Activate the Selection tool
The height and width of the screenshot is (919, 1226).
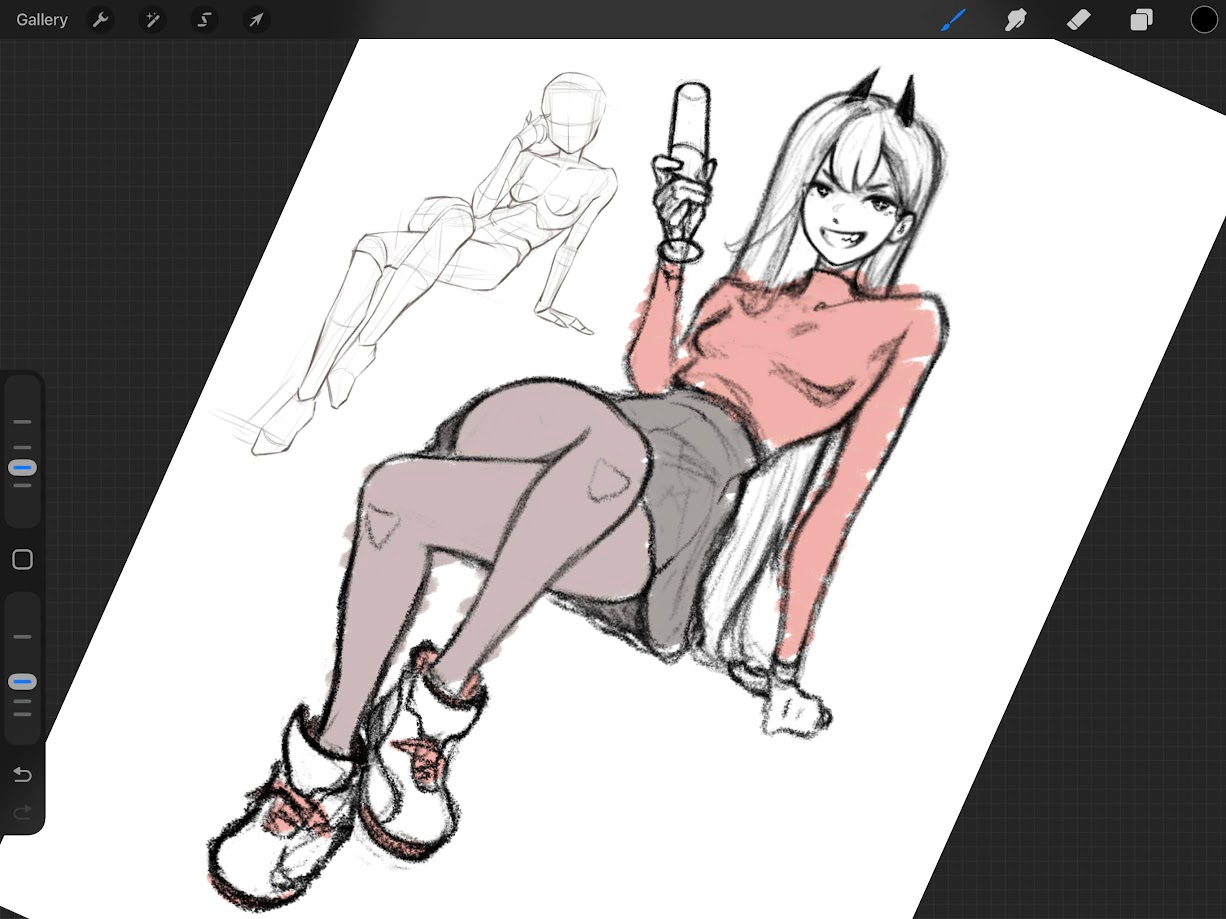tap(204, 20)
